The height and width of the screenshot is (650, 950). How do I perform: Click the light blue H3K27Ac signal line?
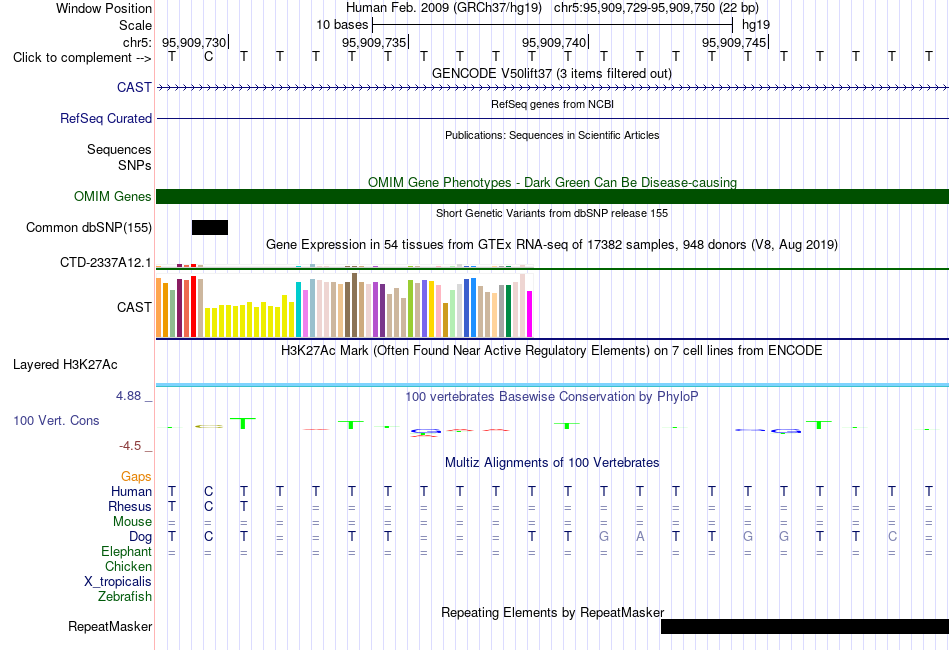[x=552, y=385]
